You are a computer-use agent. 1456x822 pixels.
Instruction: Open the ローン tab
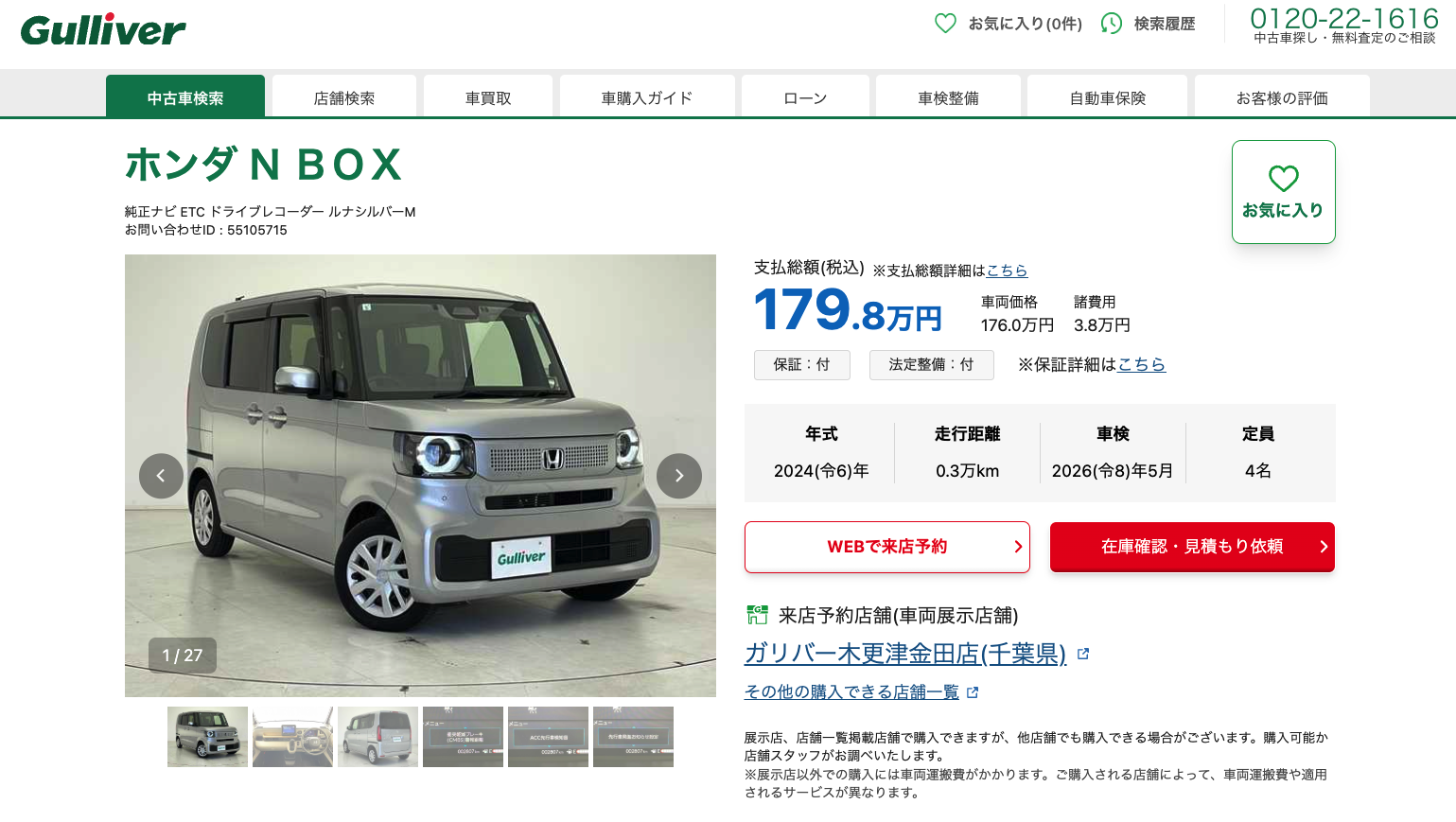coord(805,97)
